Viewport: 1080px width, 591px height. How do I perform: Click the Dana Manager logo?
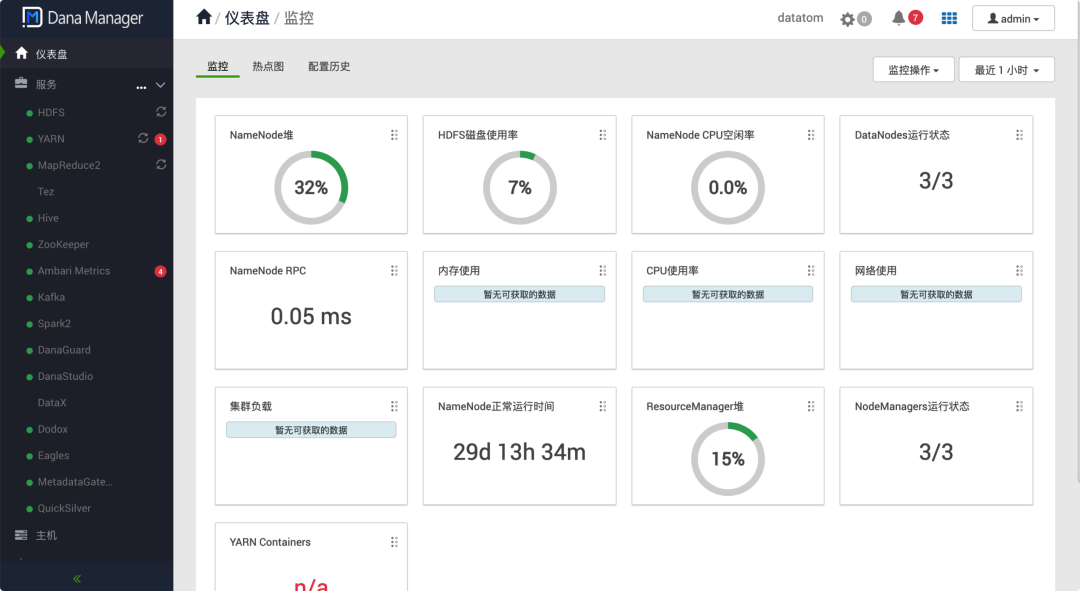(83, 18)
